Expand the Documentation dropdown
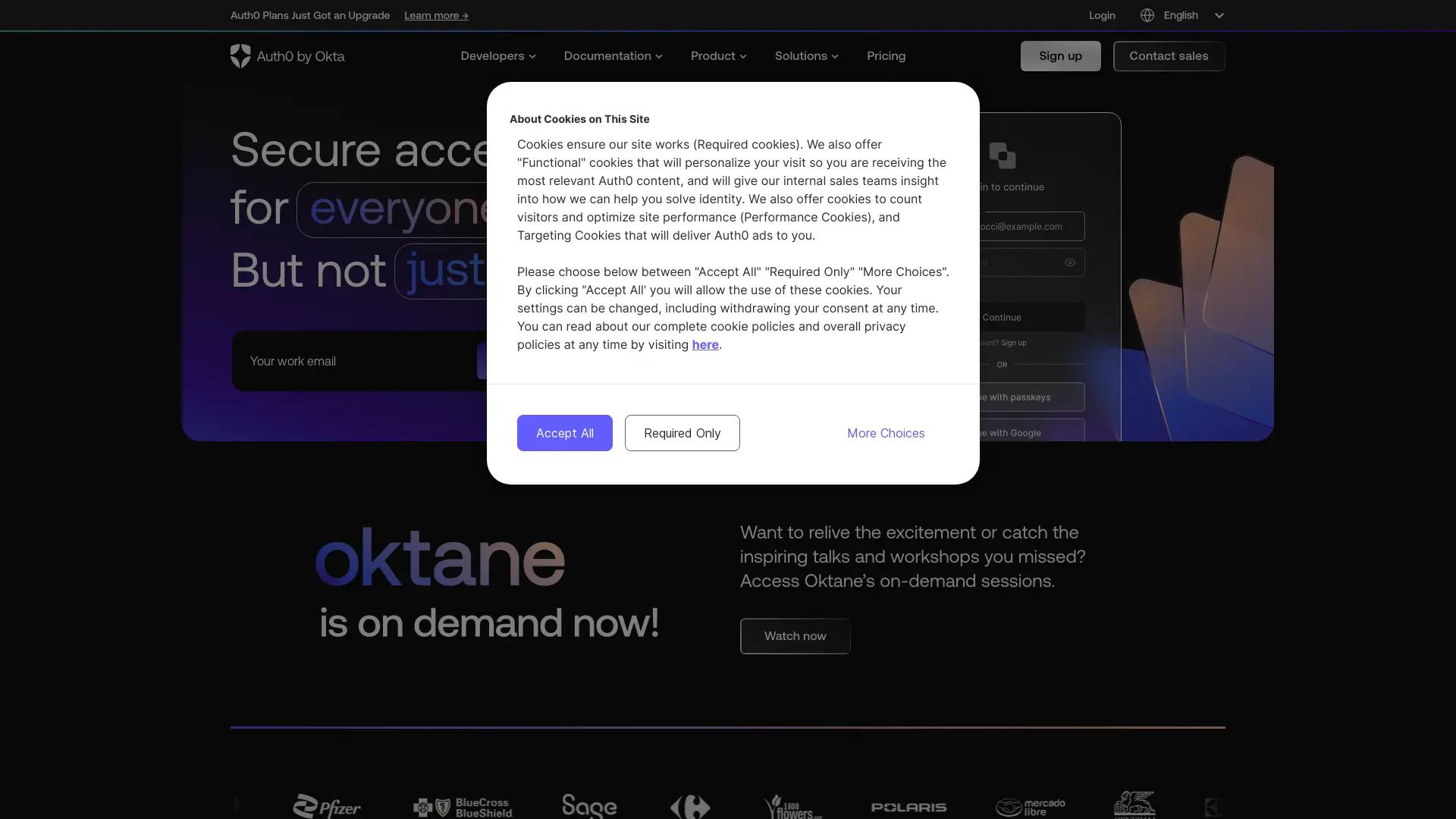This screenshot has height=819, width=1456. click(x=613, y=56)
